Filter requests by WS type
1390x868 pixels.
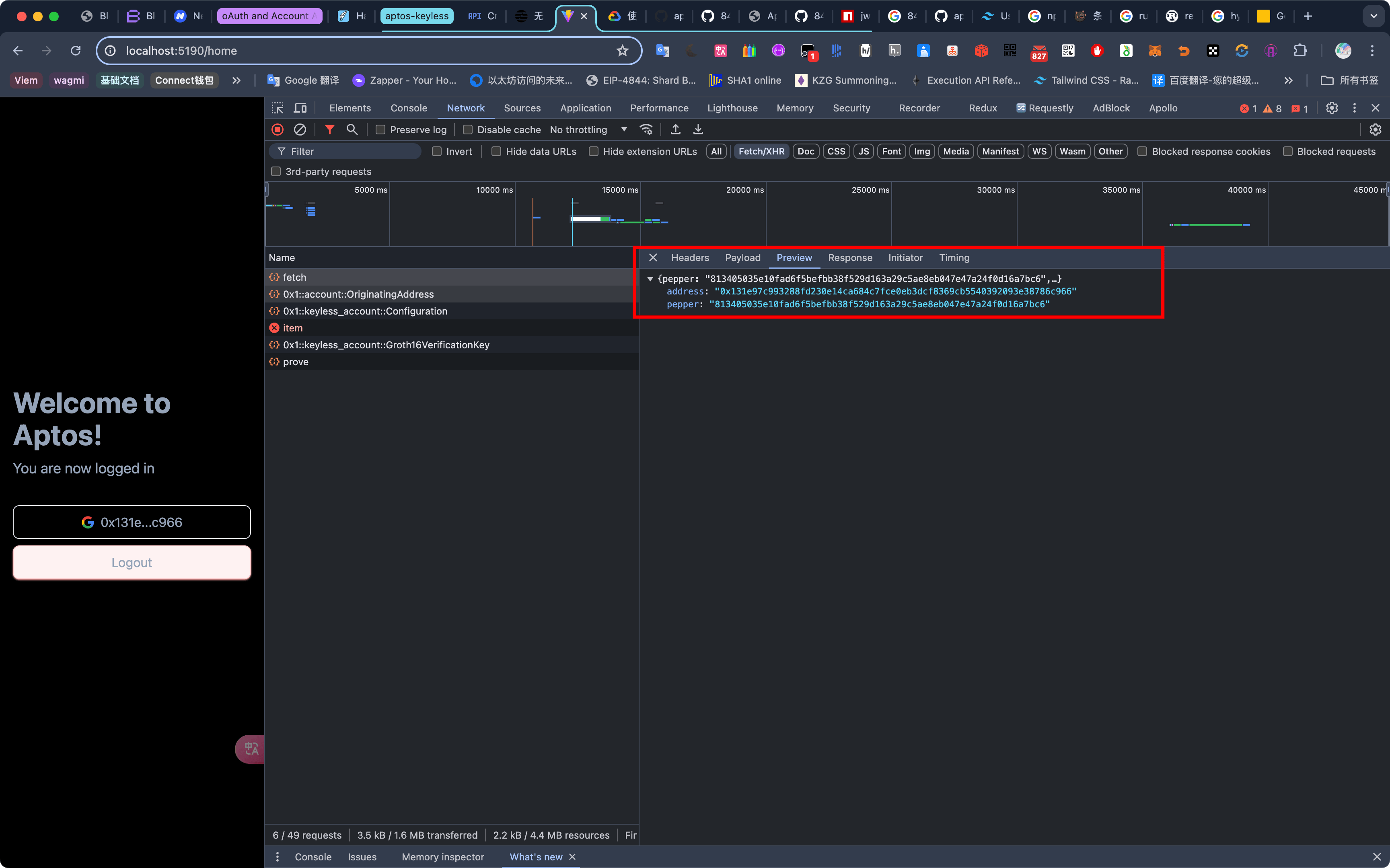click(x=1039, y=152)
